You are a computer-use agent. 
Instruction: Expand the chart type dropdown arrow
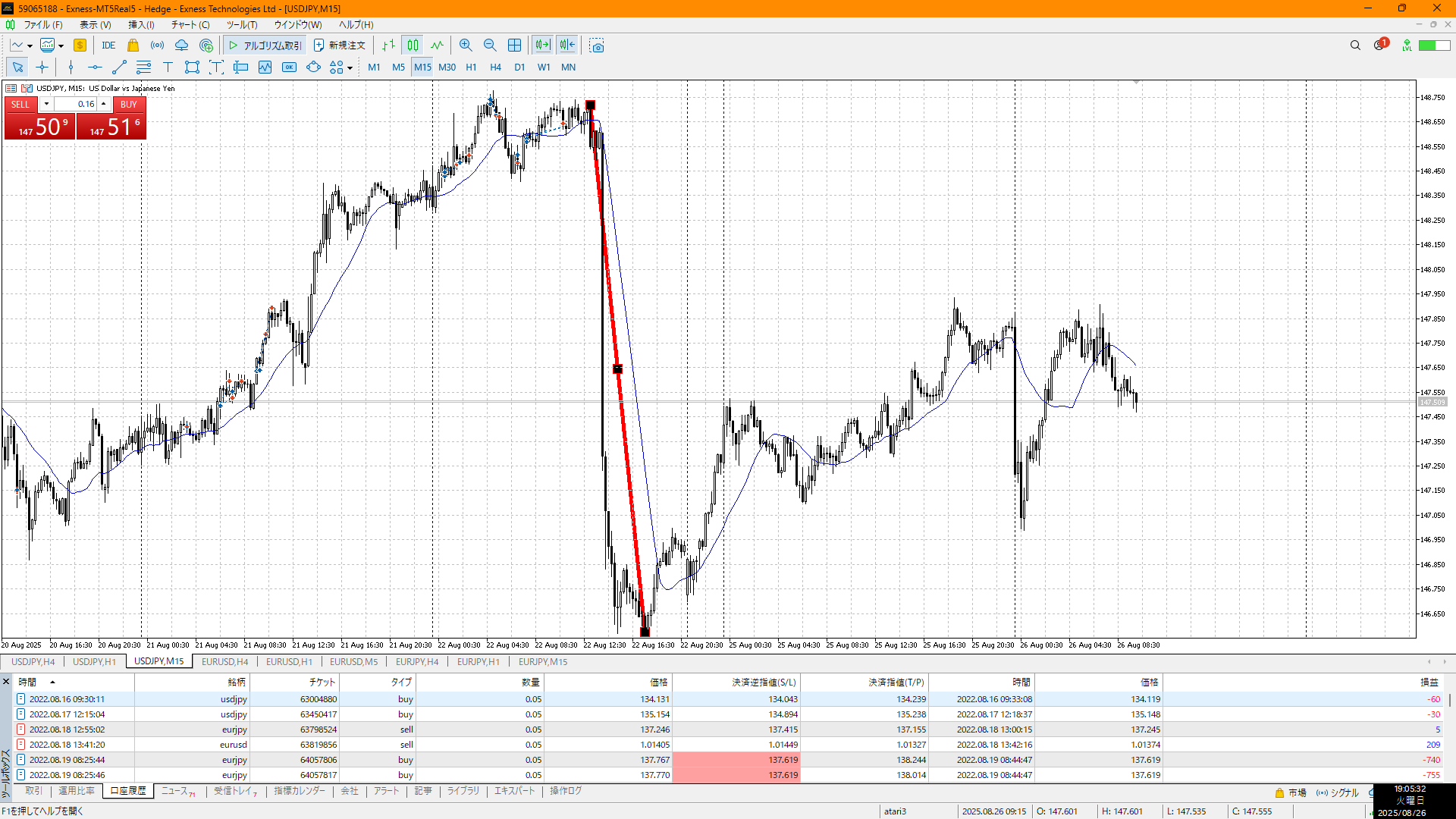[x=30, y=46]
